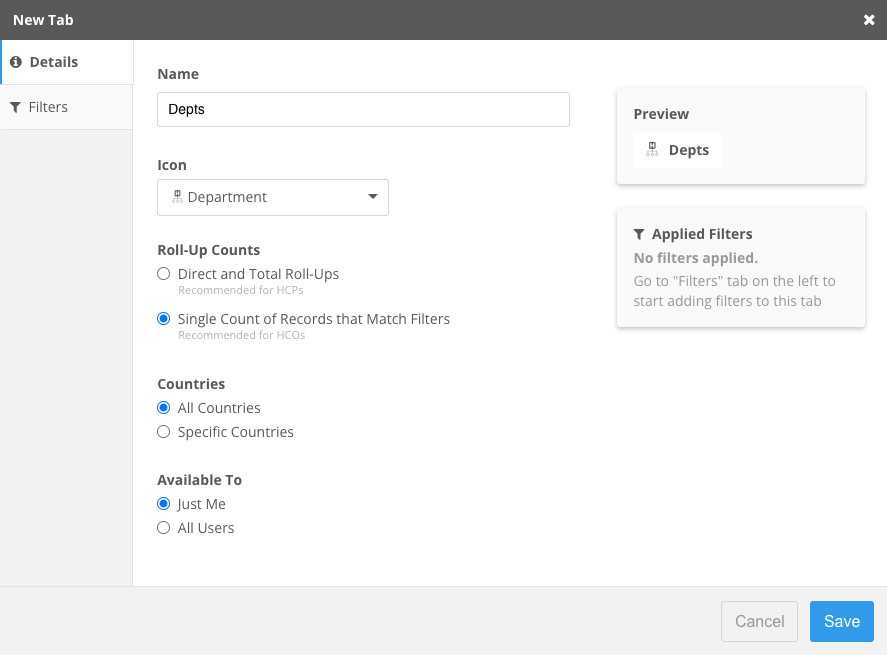Click the Name input field
The image size is (887, 655).
click(363, 110)
